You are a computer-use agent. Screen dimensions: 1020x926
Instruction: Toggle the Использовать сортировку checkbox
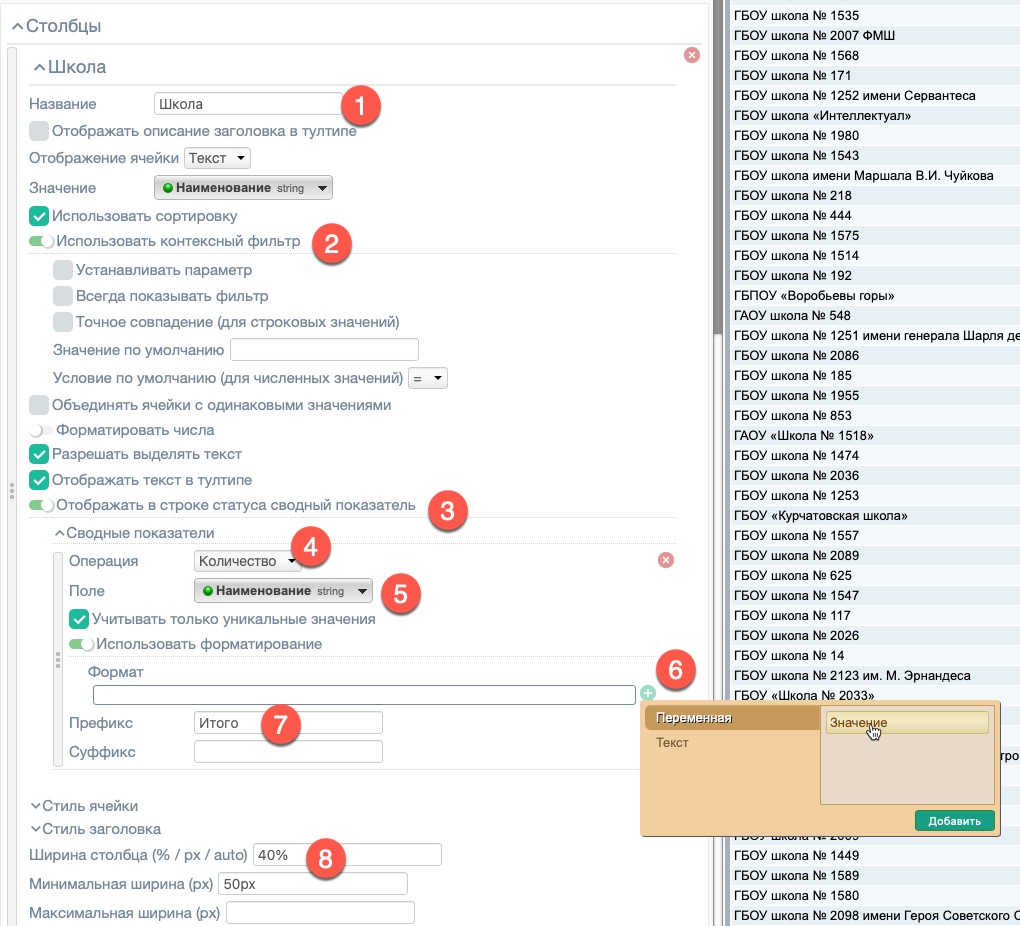click(39, 215)
